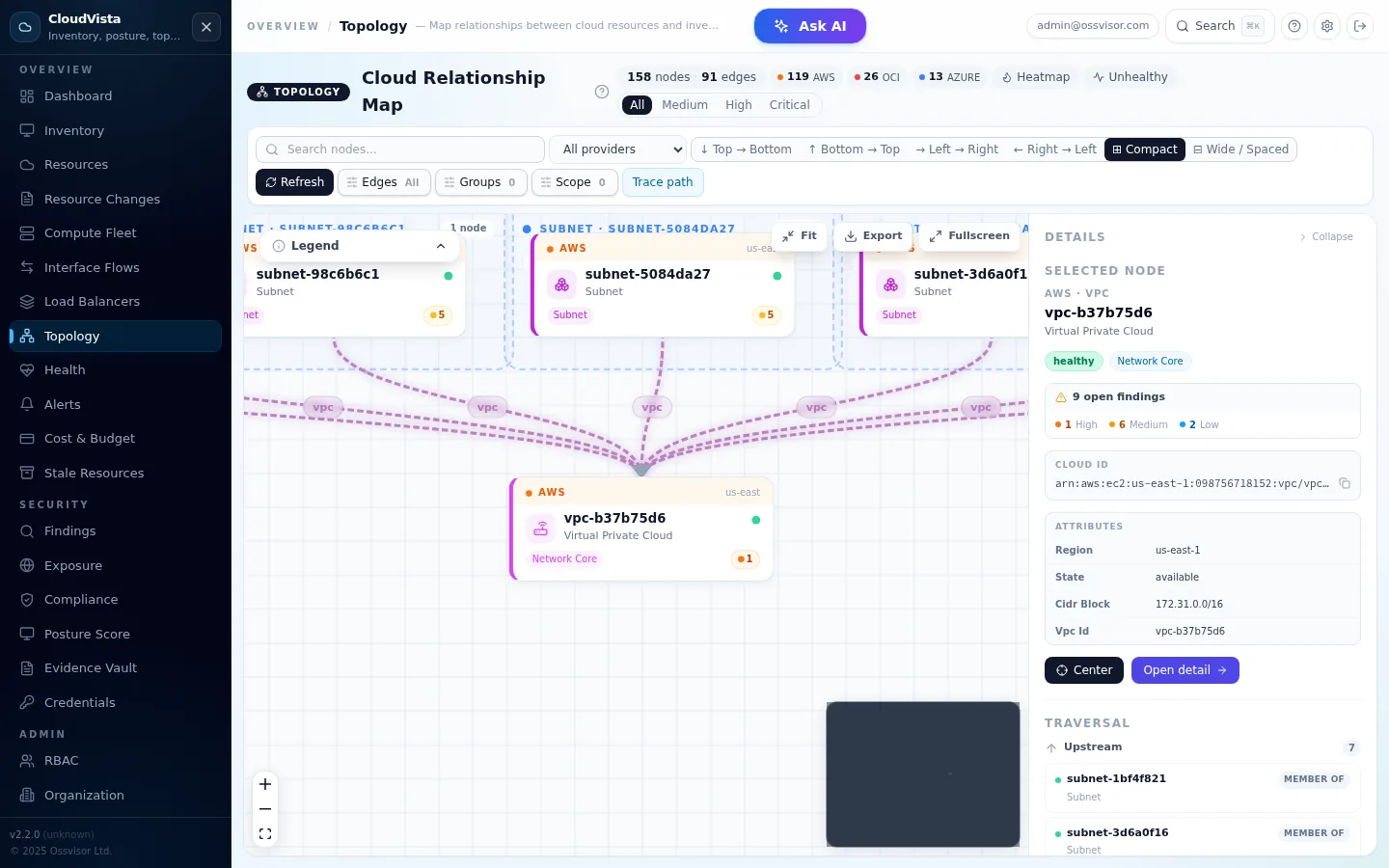The image size is (1389, 868).
Task: Click the Alerts bell icon in sidebar
Action: click(x=27, y=404)
